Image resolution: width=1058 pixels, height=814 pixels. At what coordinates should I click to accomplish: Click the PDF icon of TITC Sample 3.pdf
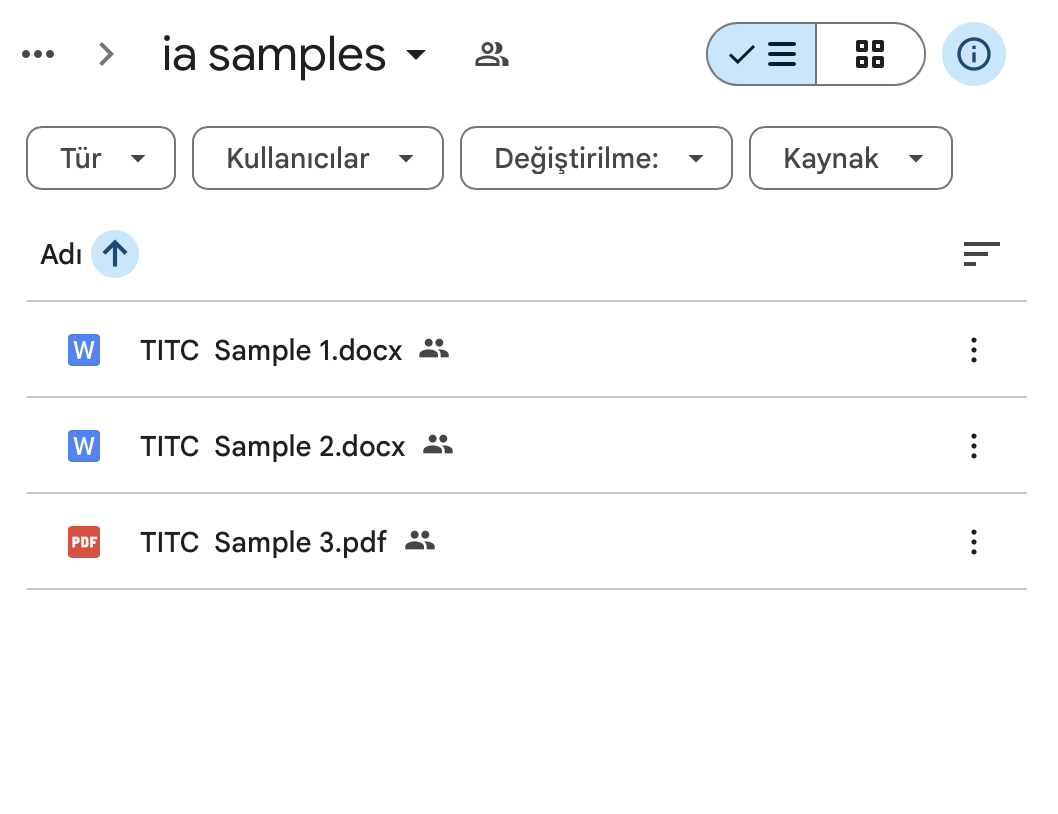[83, 542]
